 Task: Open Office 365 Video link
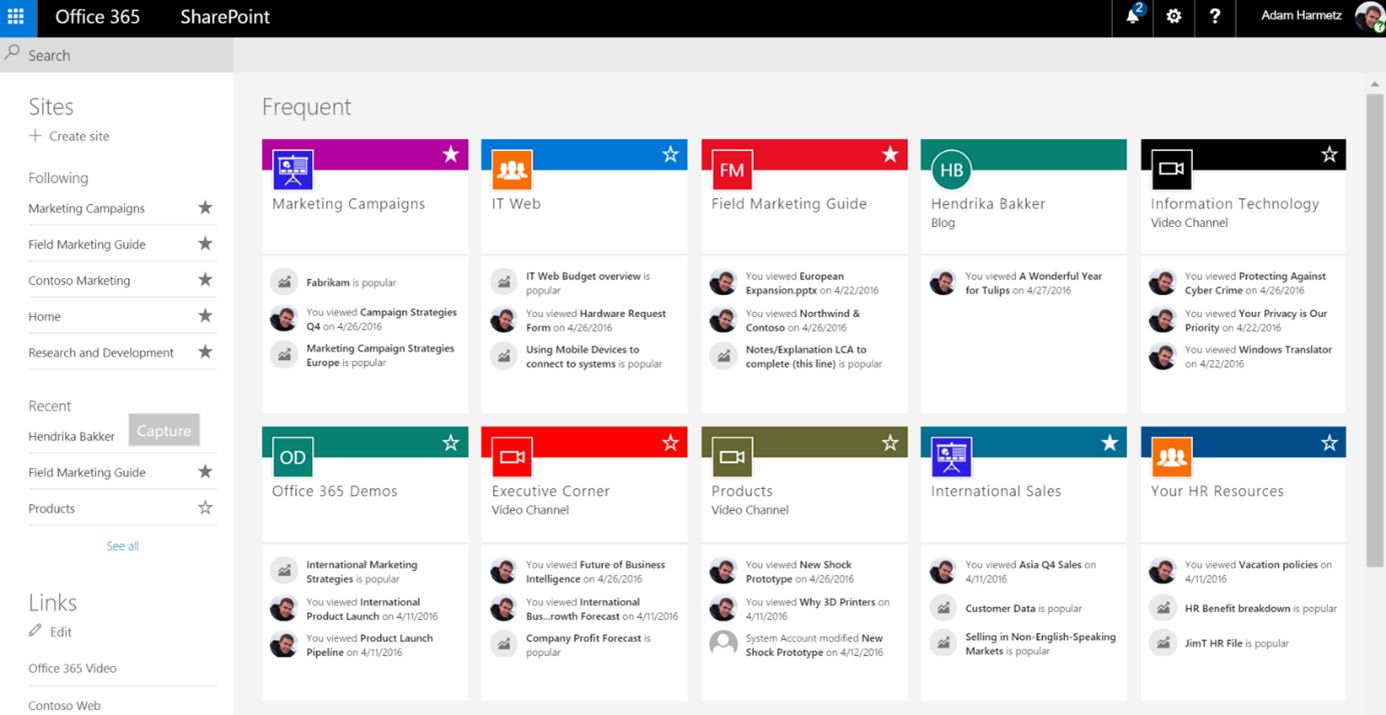(72, 669)
